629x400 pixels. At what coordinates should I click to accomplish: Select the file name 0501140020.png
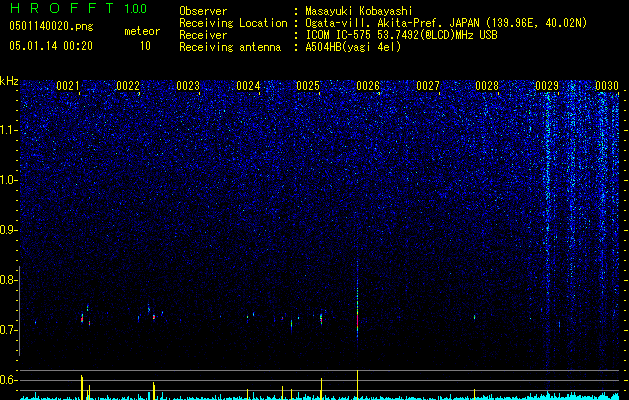pyautogui.click(x=51, y=26)
